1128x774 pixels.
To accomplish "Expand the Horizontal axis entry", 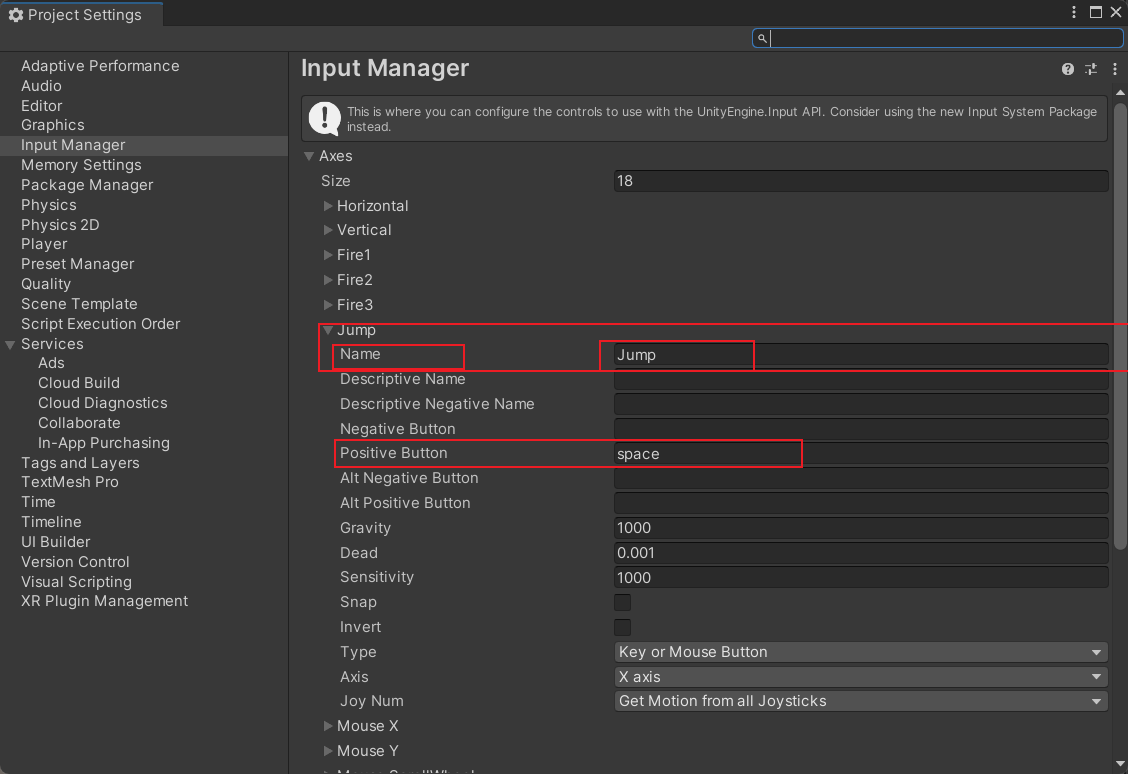I will click(x=328, y=206).
